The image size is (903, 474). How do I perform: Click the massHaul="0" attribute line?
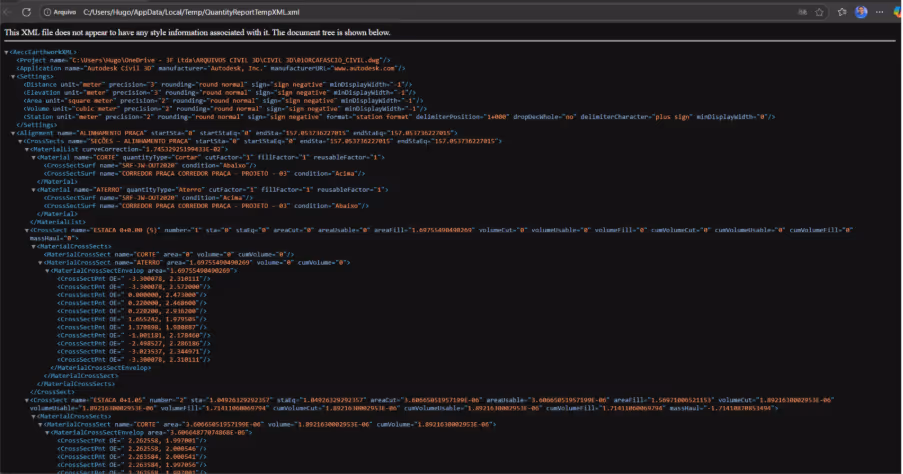(x=54, y=238)
